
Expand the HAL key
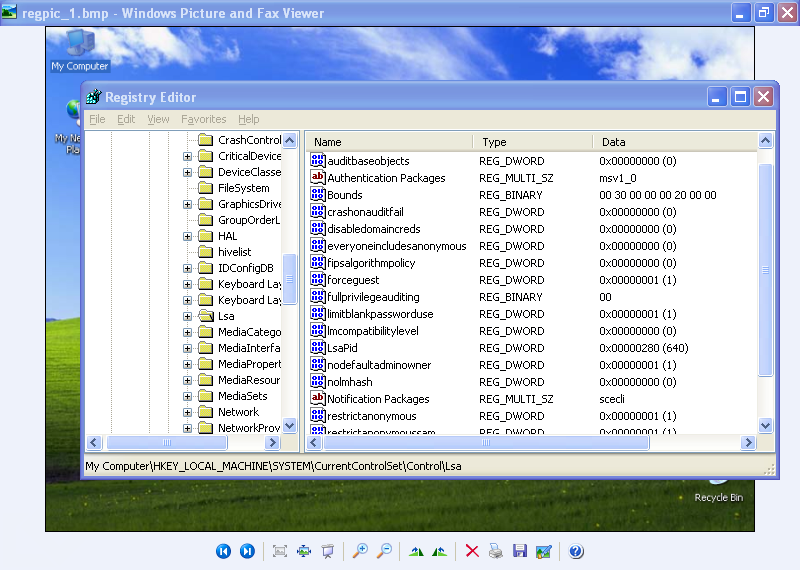click(187, 236)
